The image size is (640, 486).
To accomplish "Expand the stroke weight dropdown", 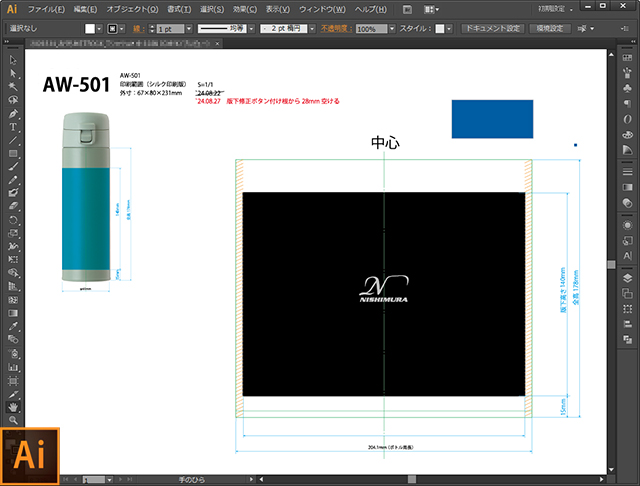I will click(189, 29).
